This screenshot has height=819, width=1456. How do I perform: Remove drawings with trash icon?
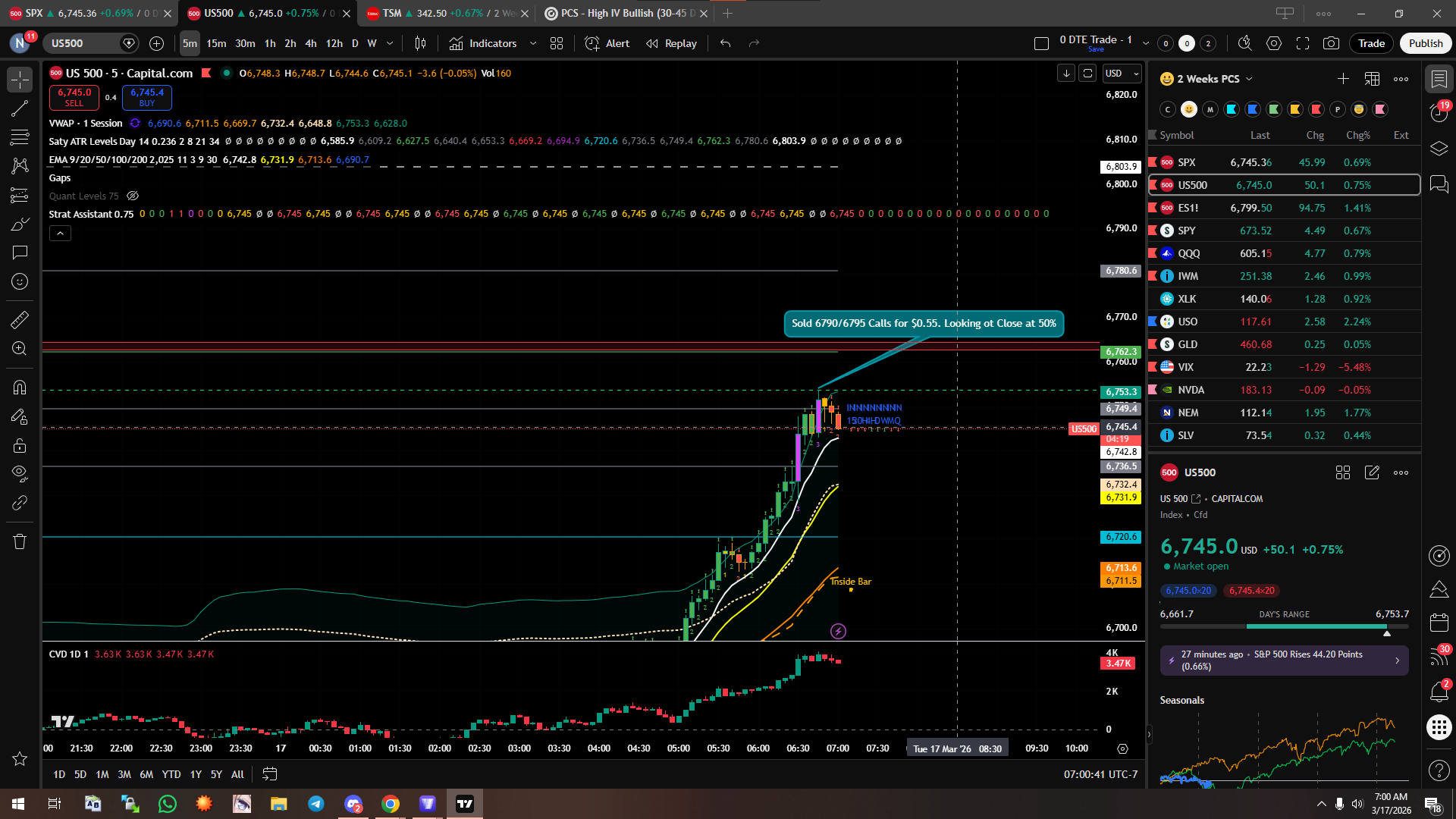tap(20, 541)
